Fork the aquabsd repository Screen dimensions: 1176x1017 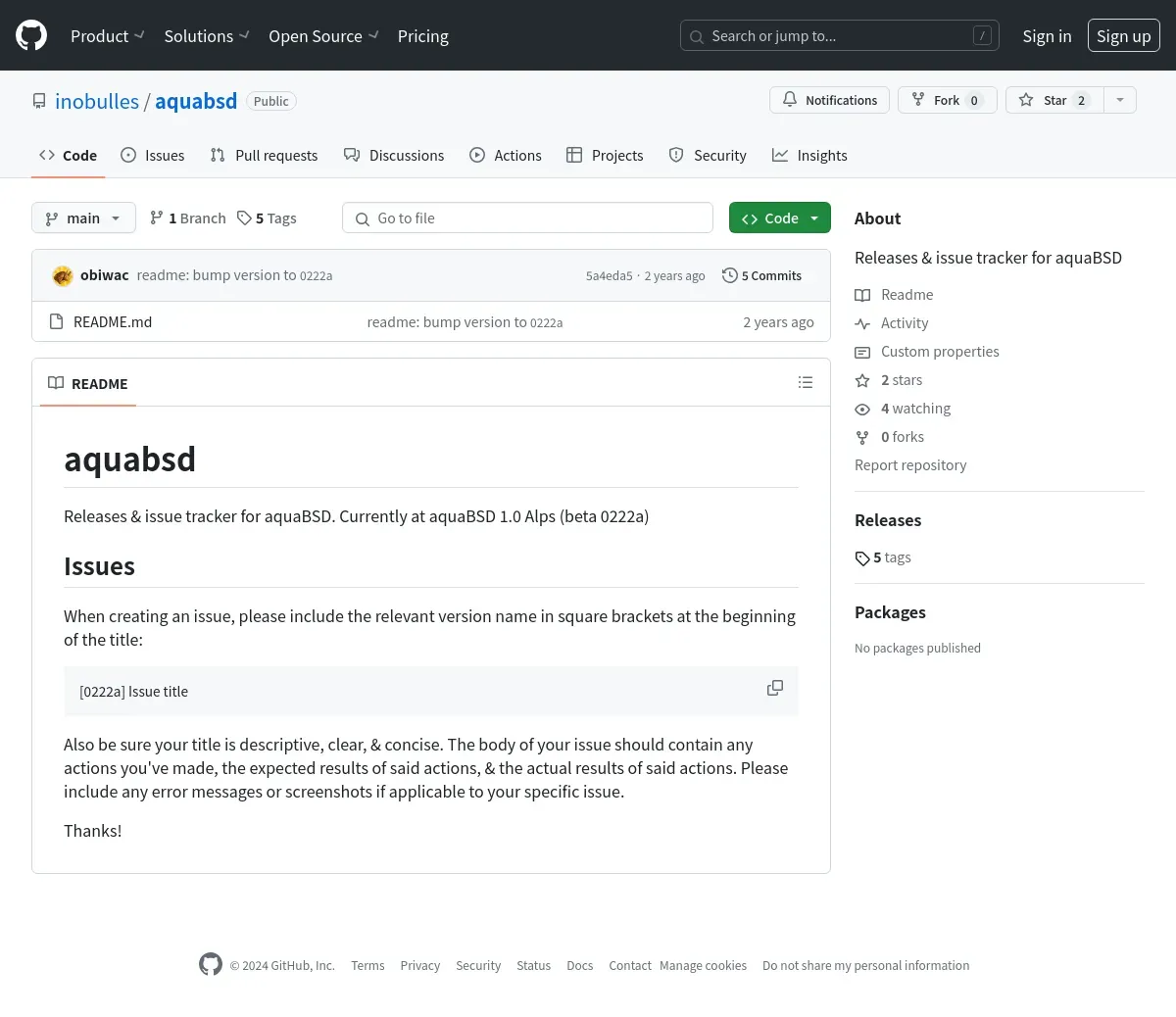947,100
